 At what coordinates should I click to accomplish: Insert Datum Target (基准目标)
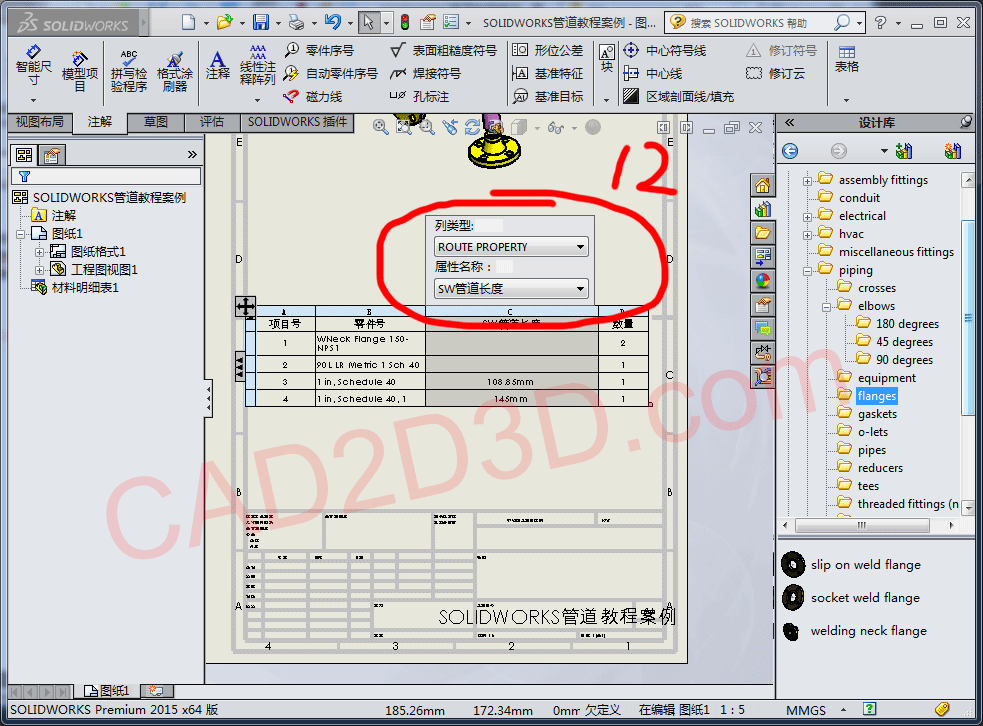547,97
